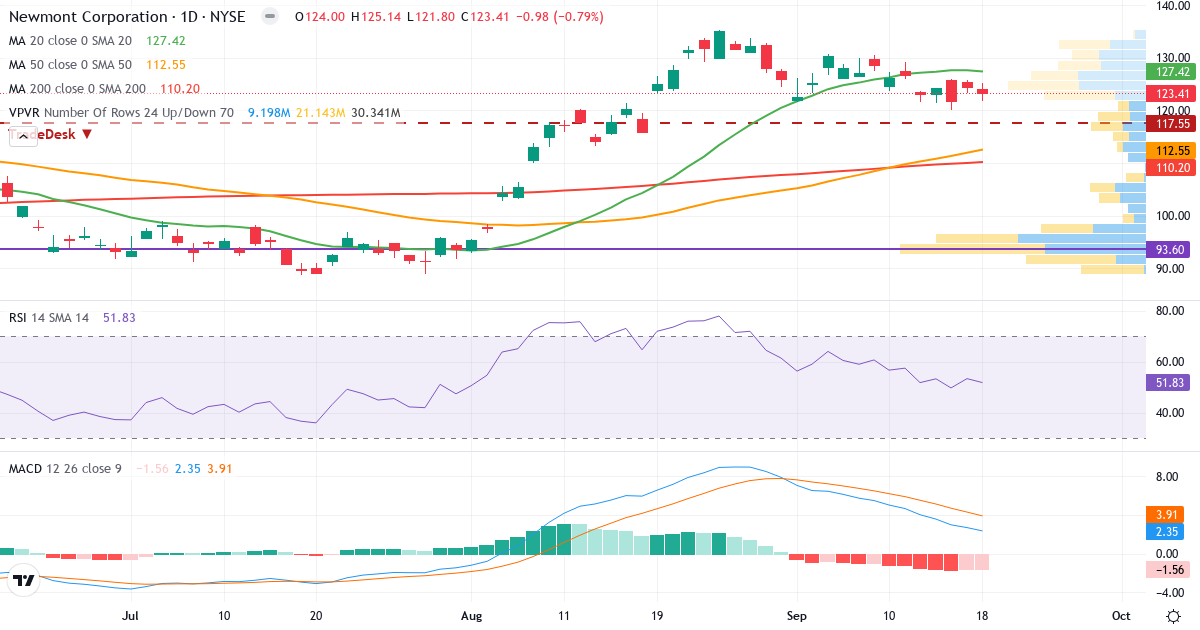Click the TradingView logo
1200x630 pixels.
pos(26,579)
